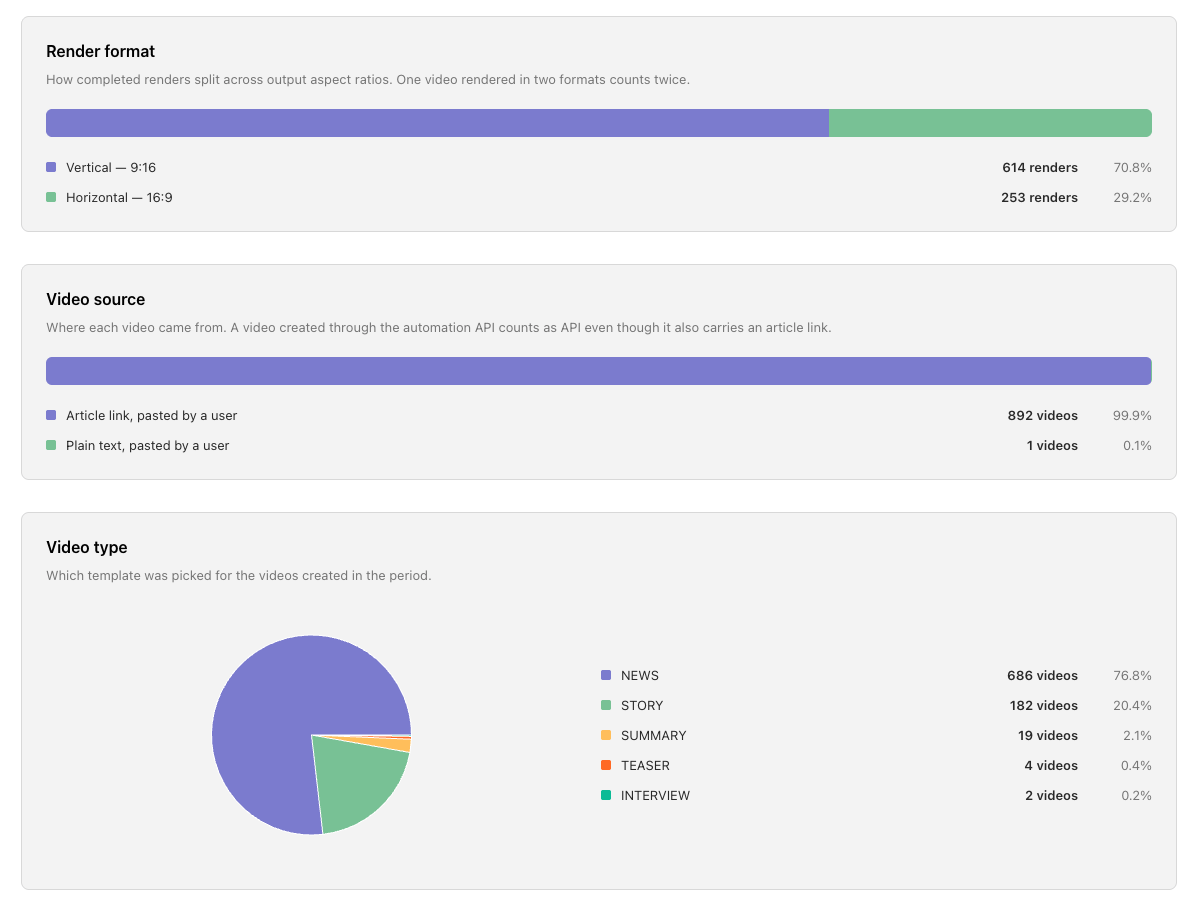Click the Horizontal — 16:9 green legend swatch
The height and width of the screenshot is (904, 1192).
(51, 197)
